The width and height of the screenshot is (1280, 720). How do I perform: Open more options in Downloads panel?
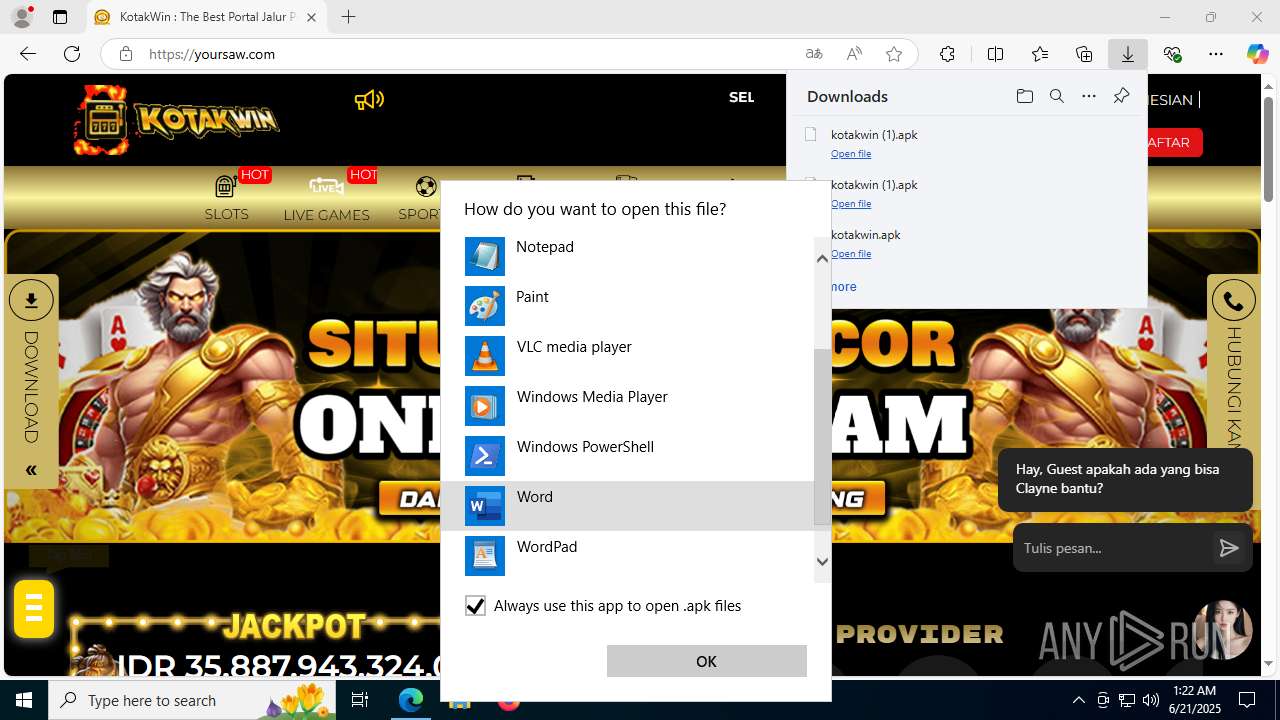[1089, 96]
